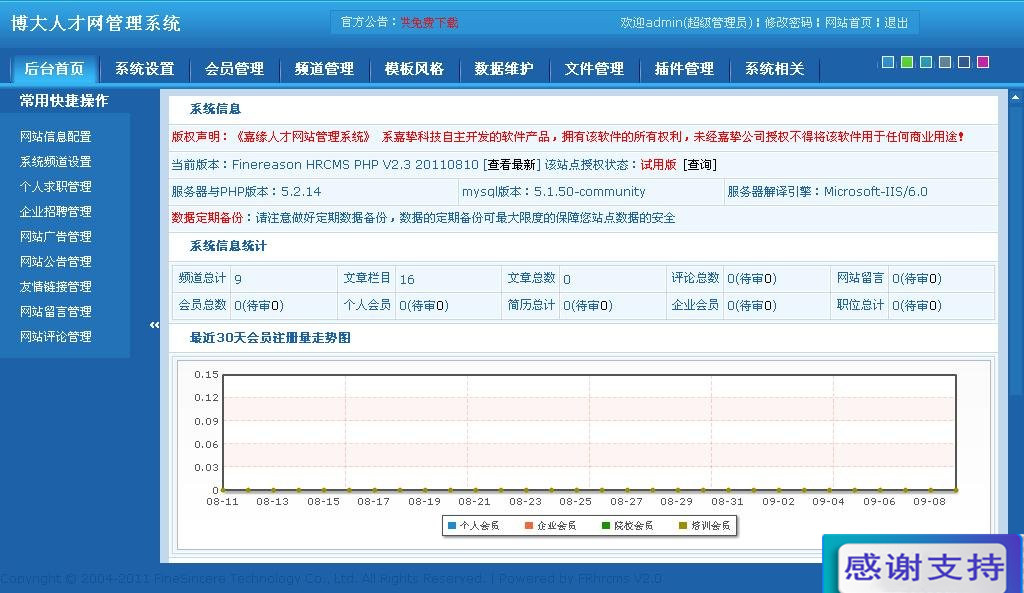
Task: Click the 频道总计 value 9
Action: pyautogui.click(x=238, y=279)
